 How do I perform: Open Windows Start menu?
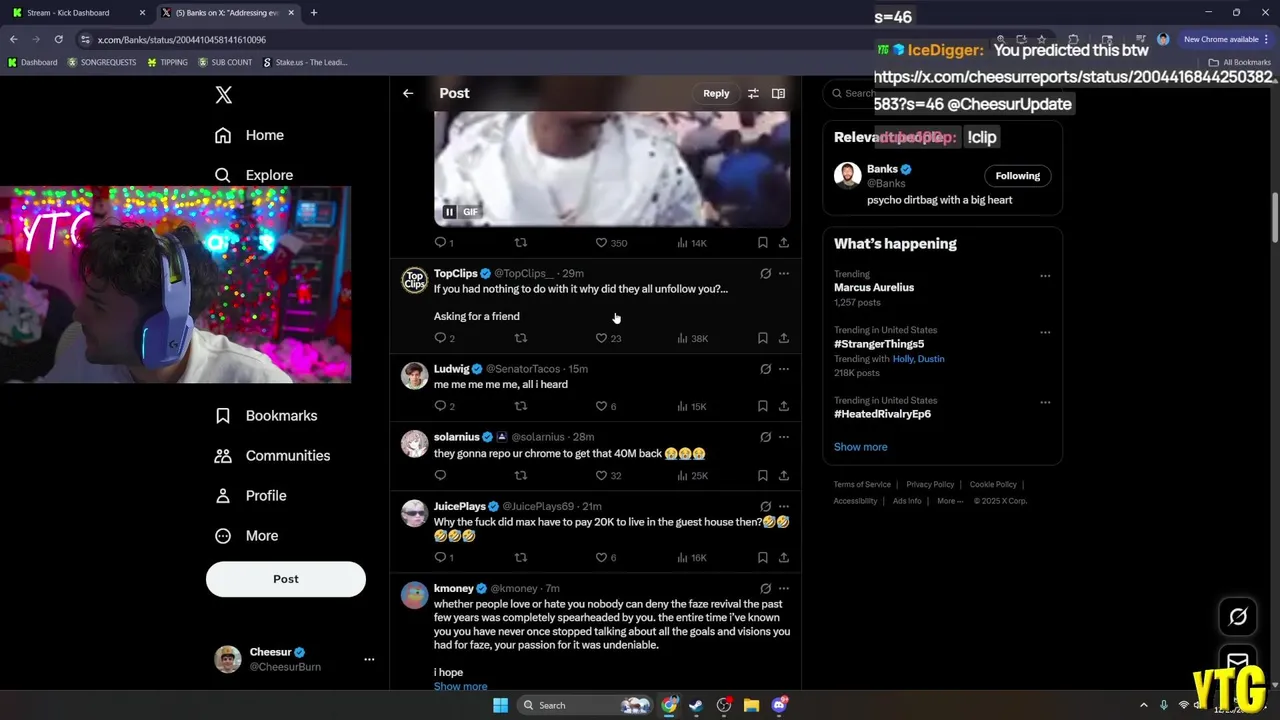coord(500,705)
